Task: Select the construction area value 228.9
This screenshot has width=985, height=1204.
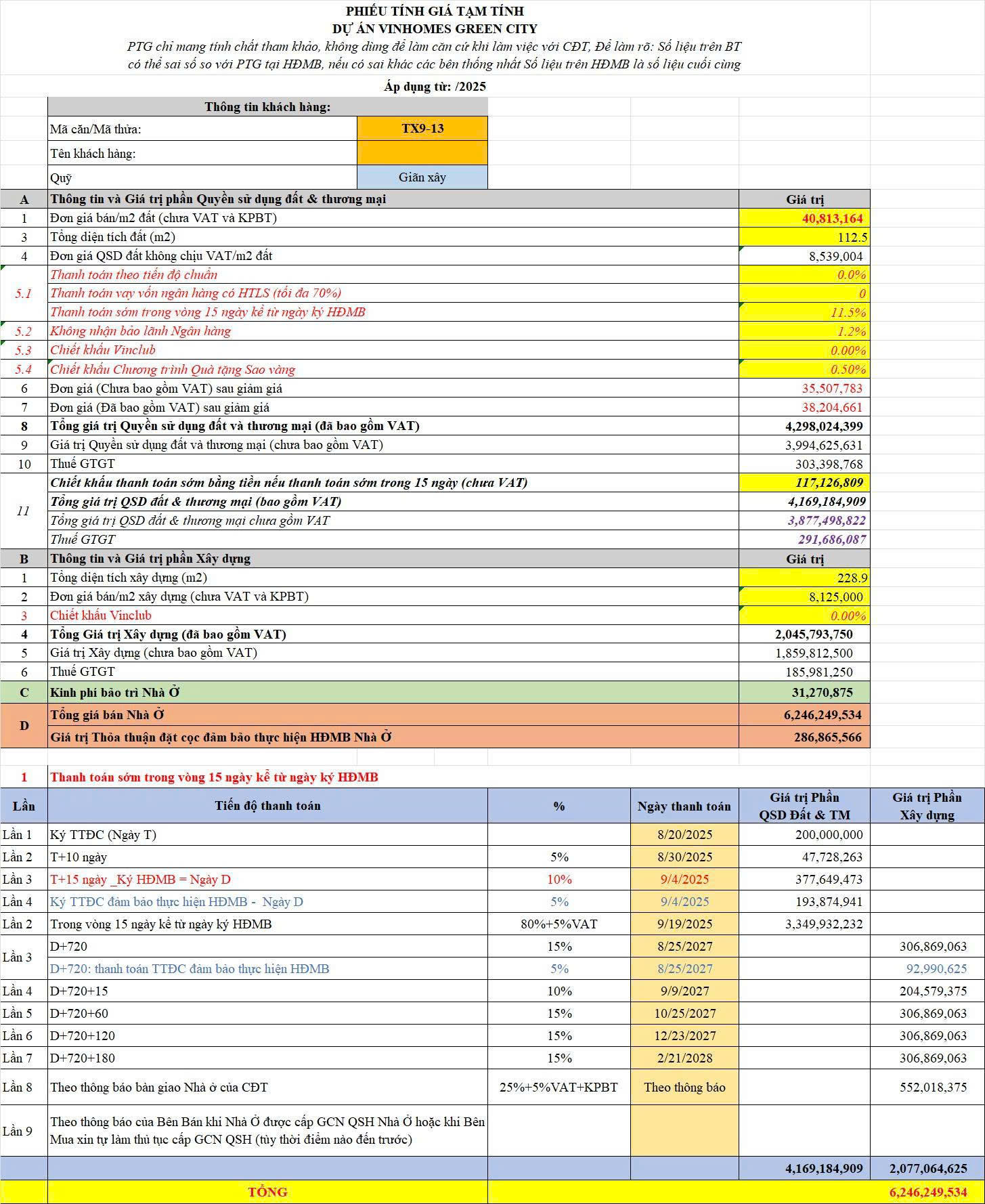Action: [804, 578]
